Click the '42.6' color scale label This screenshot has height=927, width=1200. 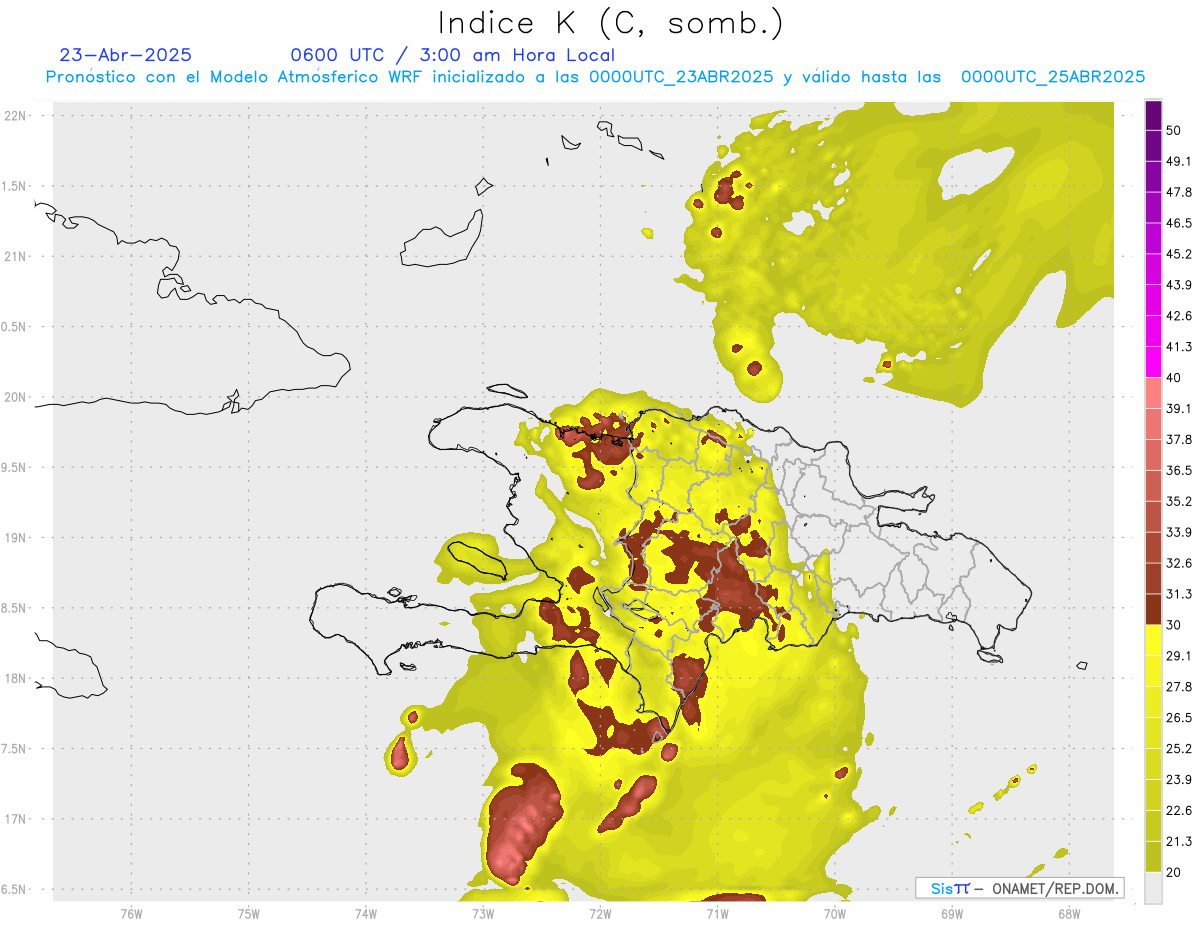click(x=1179, y=316)
